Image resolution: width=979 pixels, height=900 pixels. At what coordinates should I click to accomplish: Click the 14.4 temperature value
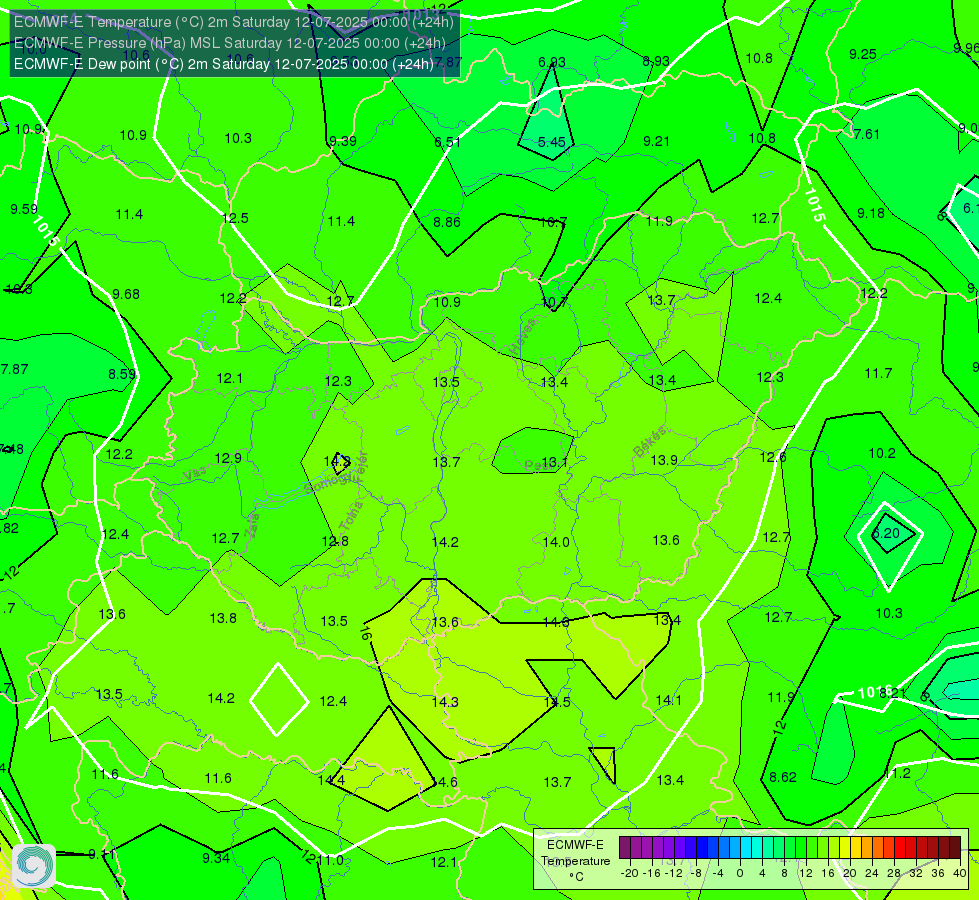click(331, 781)
